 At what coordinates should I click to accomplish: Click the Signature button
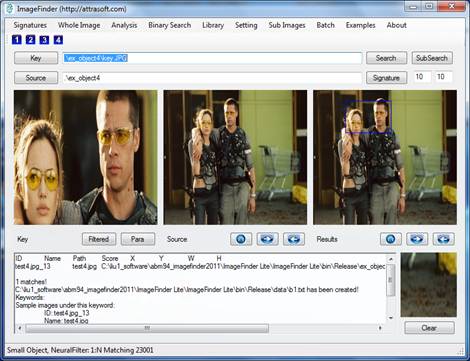pyautogui.click(x=386, y=78)
